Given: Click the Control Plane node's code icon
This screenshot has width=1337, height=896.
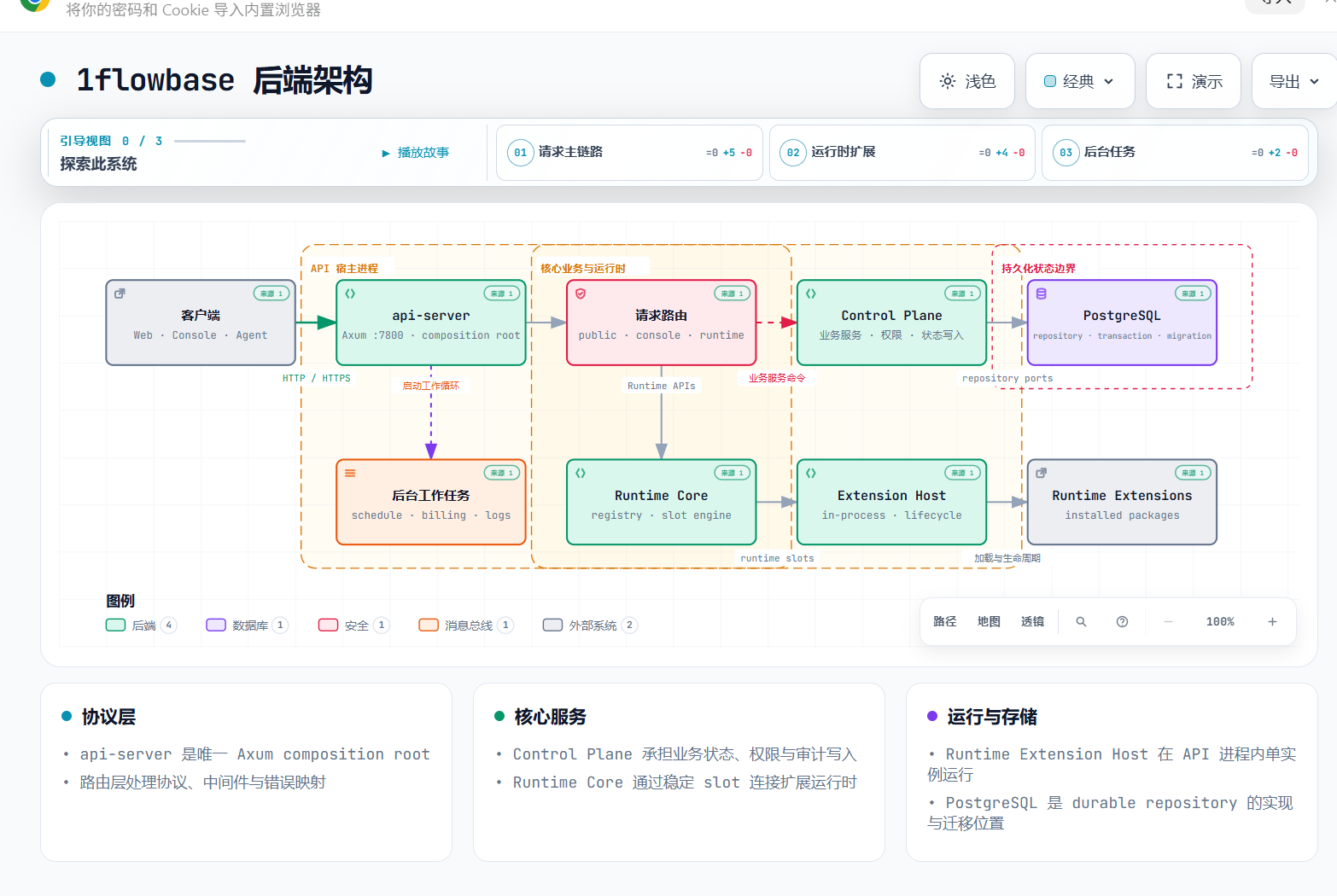Looking at the screenshot, I should [811, 294].
